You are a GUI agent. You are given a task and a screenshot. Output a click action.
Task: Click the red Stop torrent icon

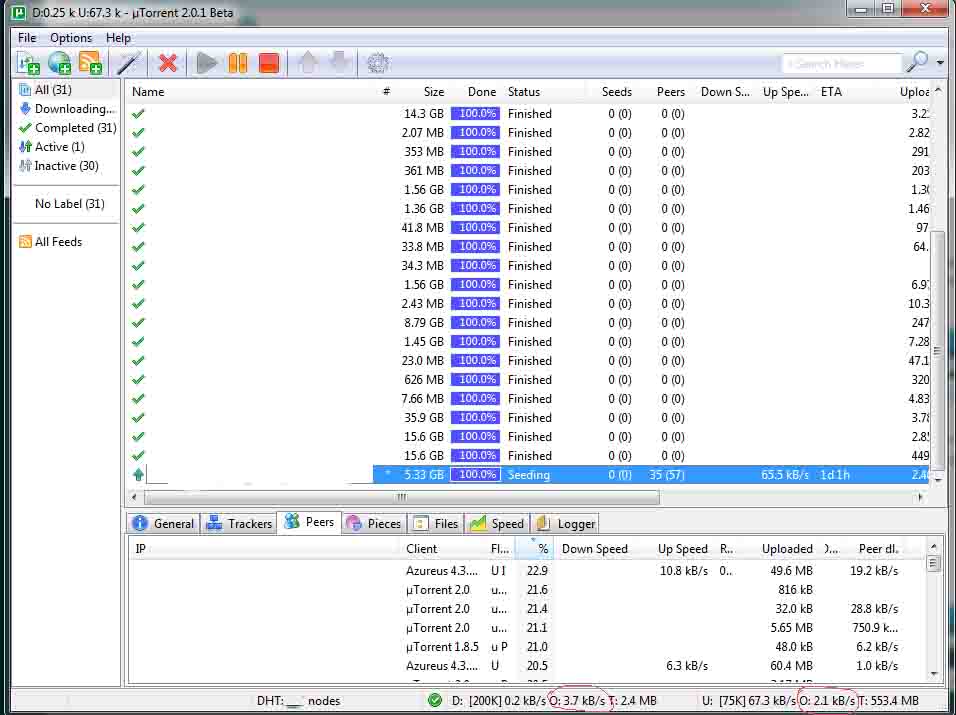268,63
